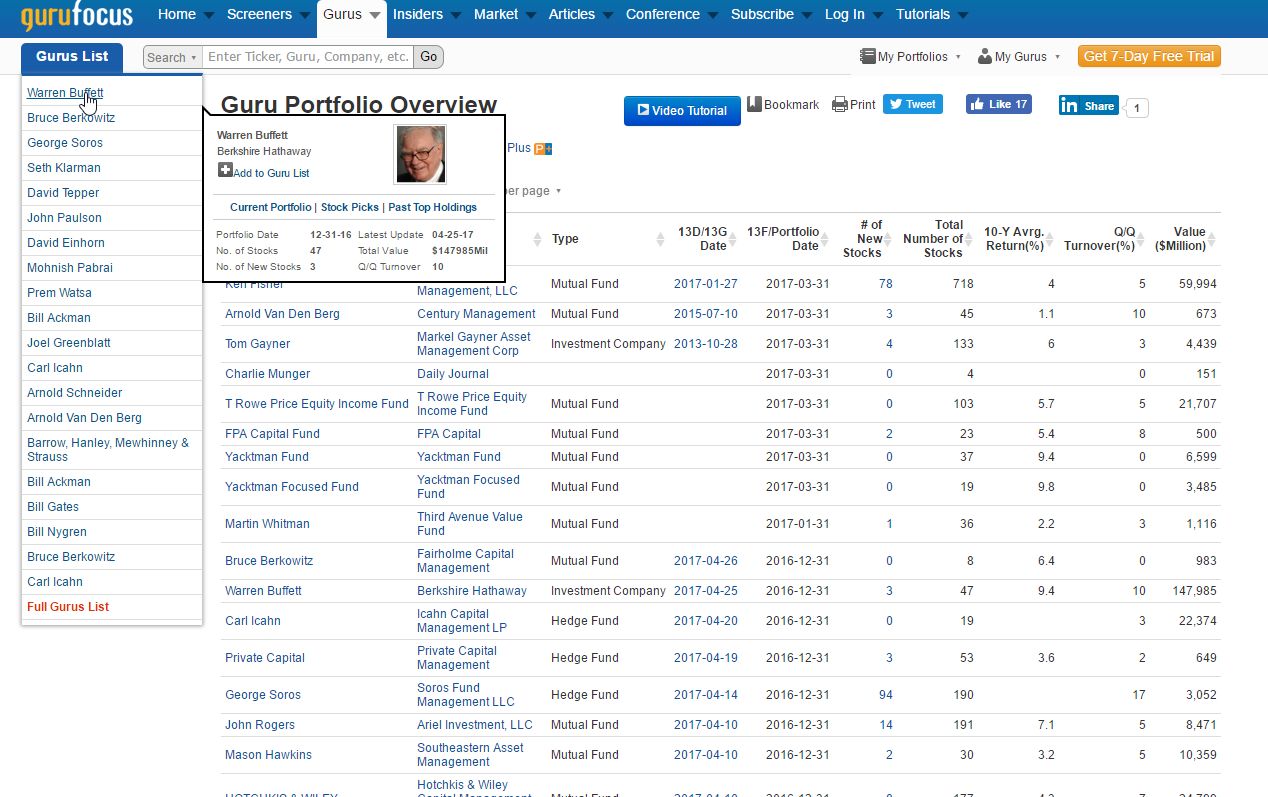Screen dimensions: 1268x797
Task: Open the Log In menu
Action: coord(854,15)
